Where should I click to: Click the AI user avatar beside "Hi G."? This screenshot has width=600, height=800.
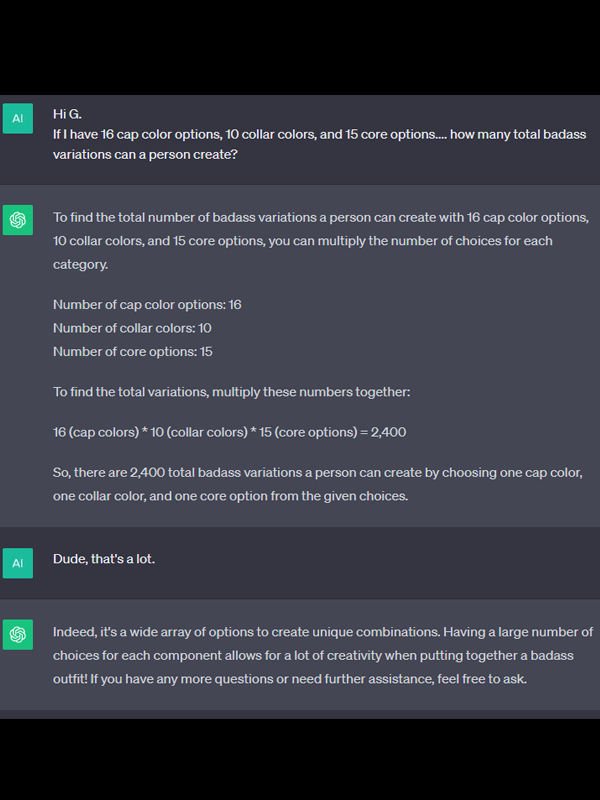(x=18, y=118)
